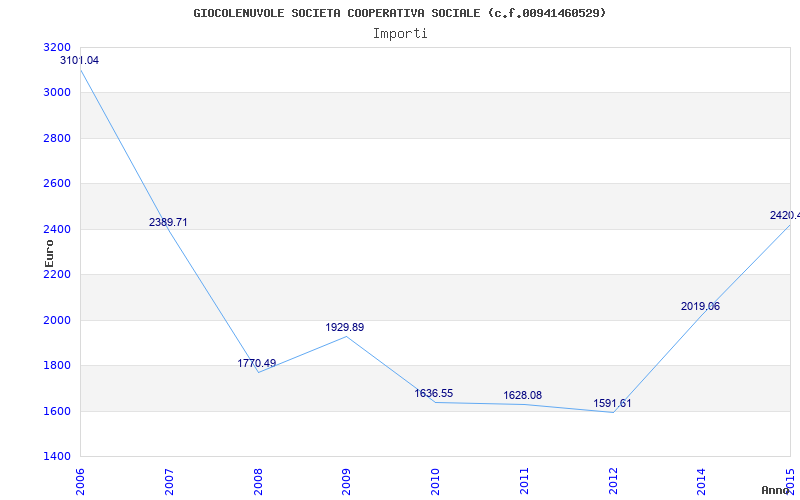The height and width of the screenshot is (500, 800).
Task: Click the 2008 year axis label
Action: pos(258,482)
